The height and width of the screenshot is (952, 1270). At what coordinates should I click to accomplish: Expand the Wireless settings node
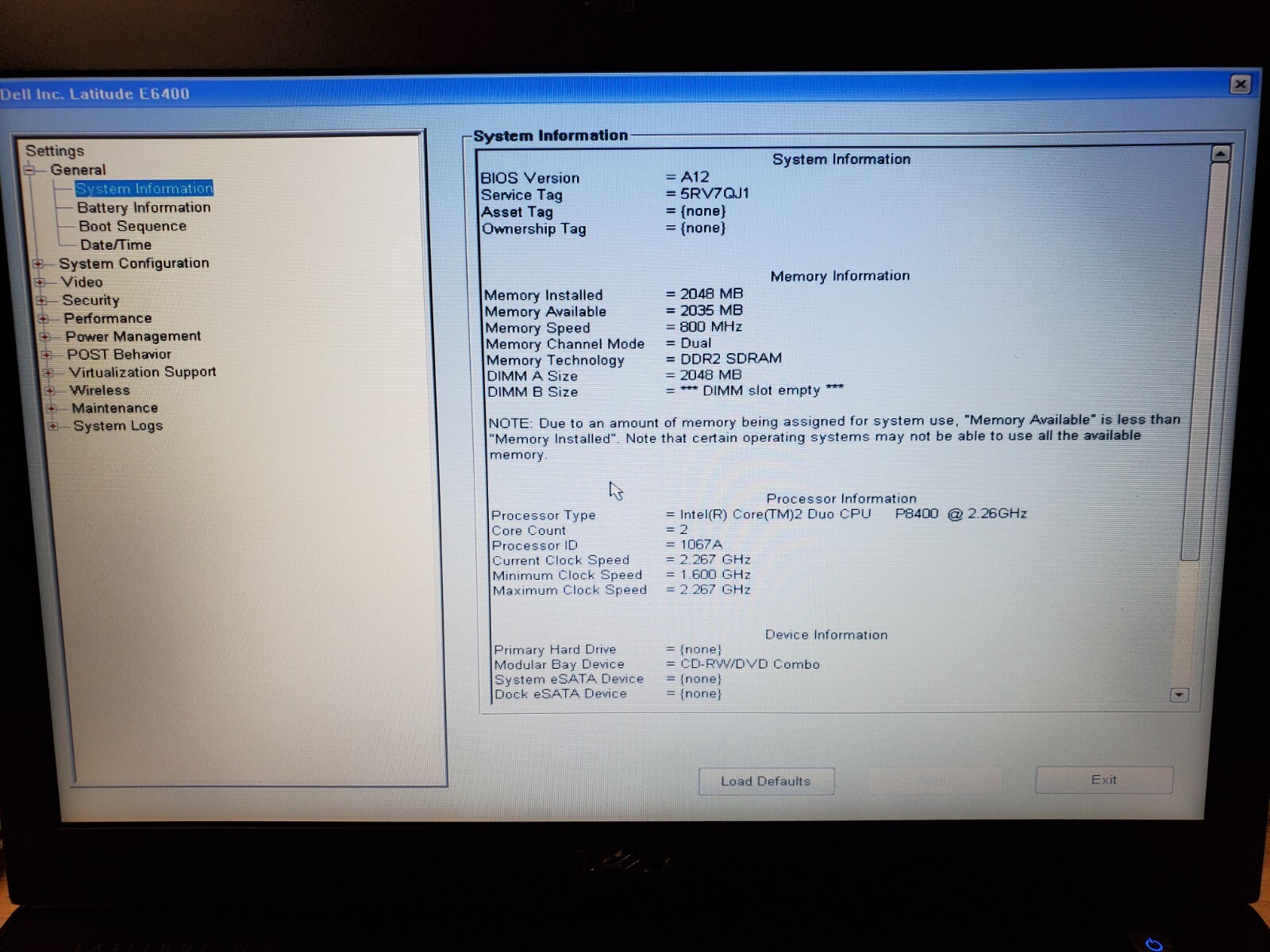(50, 390)
